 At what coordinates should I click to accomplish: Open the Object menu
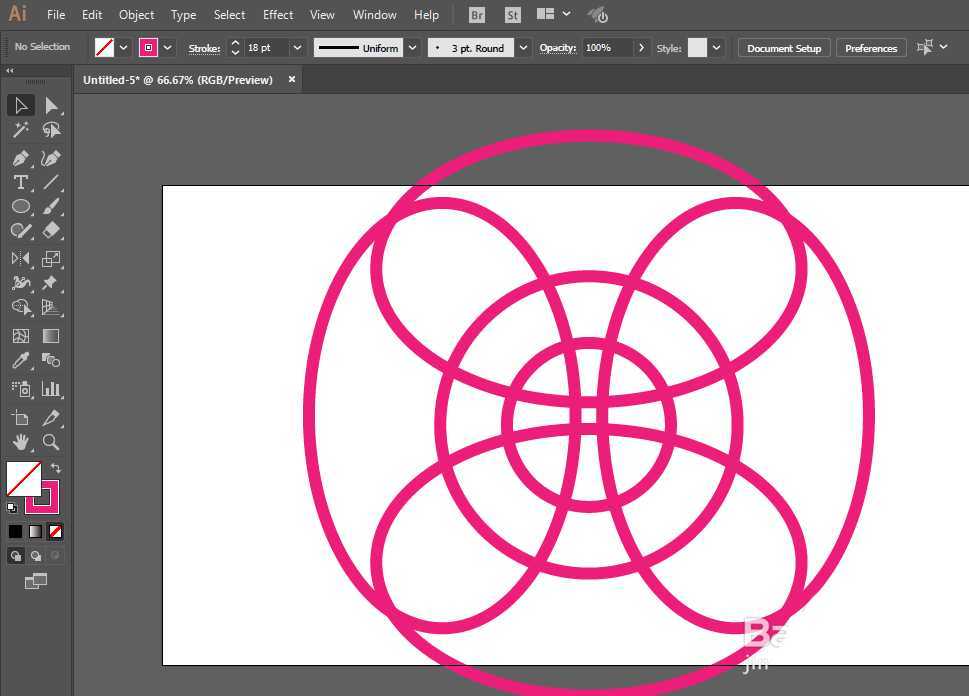[136, 15]
